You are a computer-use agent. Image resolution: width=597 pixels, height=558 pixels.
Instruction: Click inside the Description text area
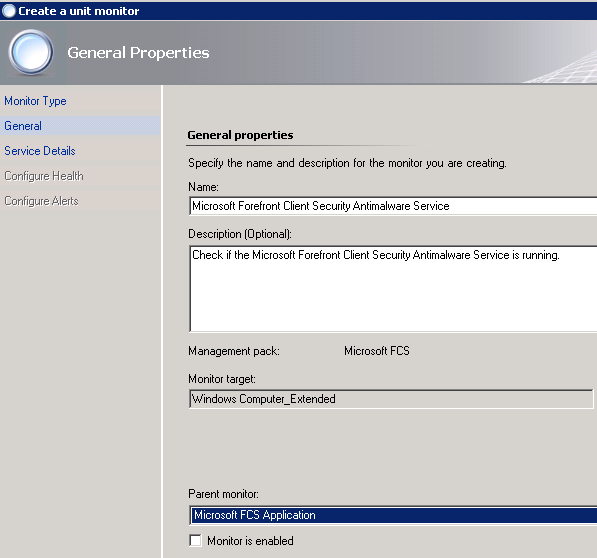pos(393,289)
